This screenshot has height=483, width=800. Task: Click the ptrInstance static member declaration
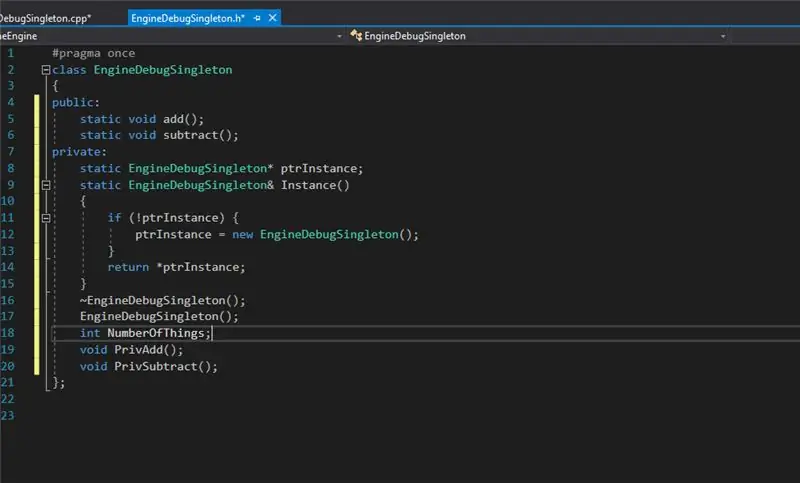[221, 168]
